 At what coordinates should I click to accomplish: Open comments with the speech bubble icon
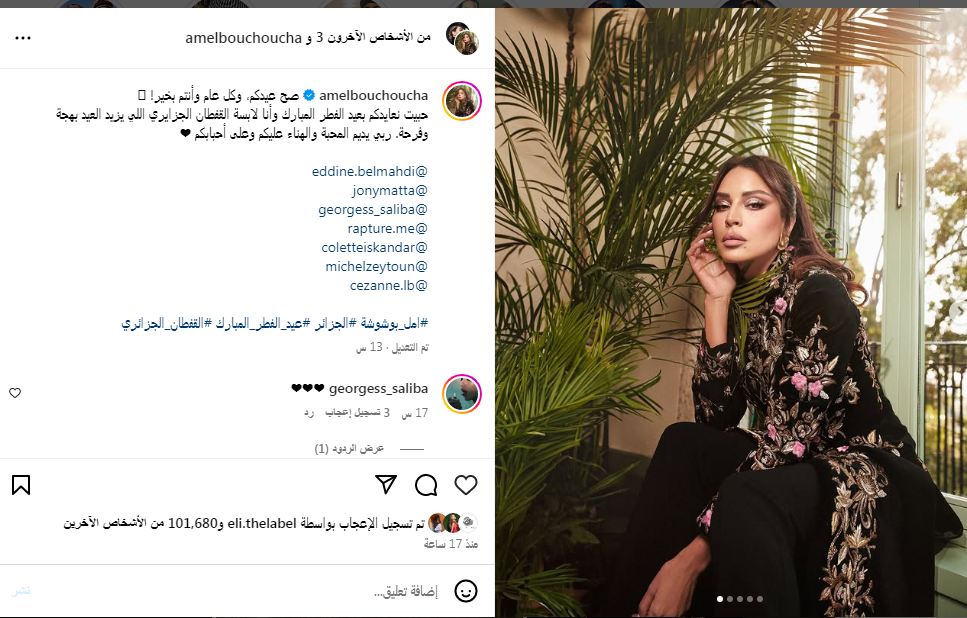(426, 485)
